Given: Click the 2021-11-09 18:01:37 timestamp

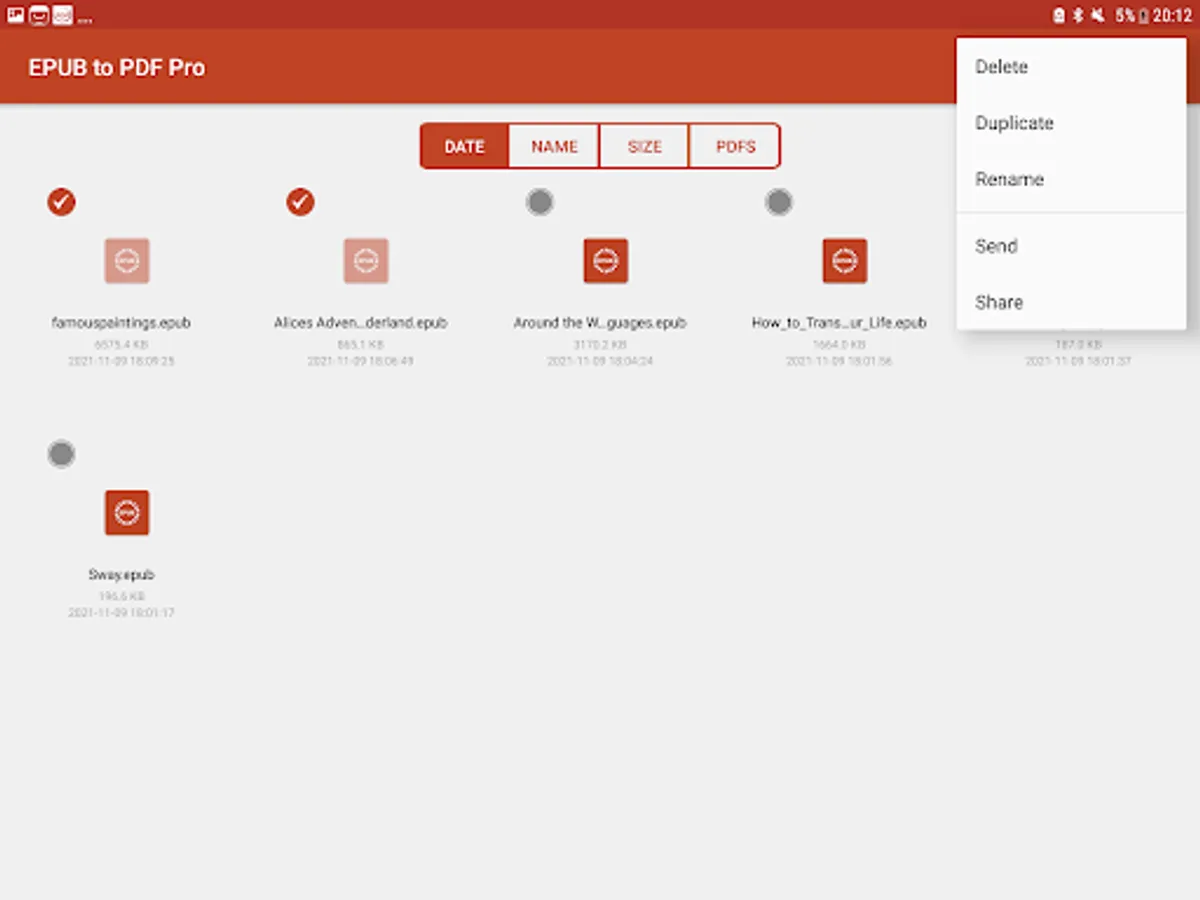Looking at the screenshot, I should [1078, 361].
